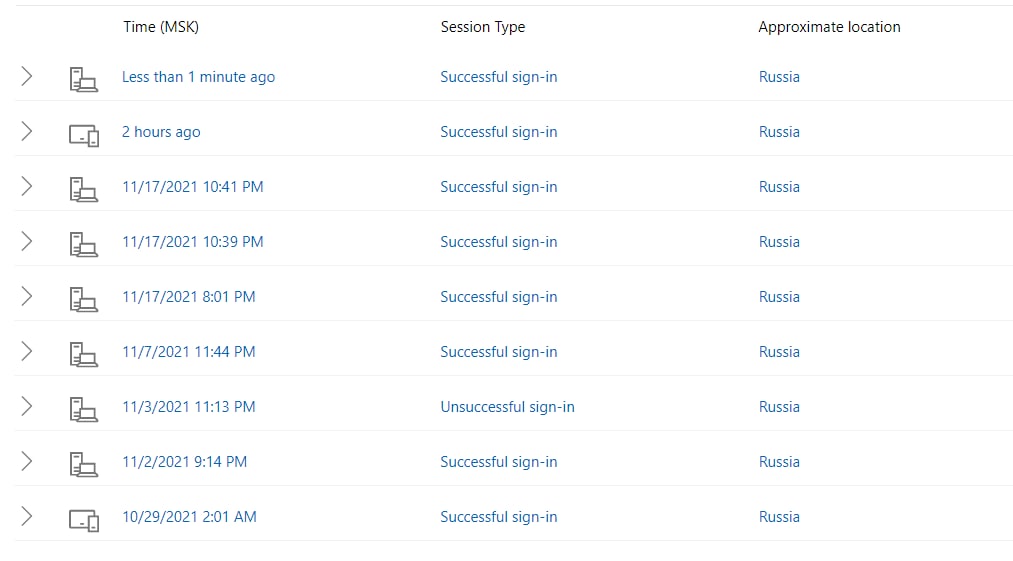Click 'Russia' location in 11/2/2021 9:14 PM row

pos(779,461)
